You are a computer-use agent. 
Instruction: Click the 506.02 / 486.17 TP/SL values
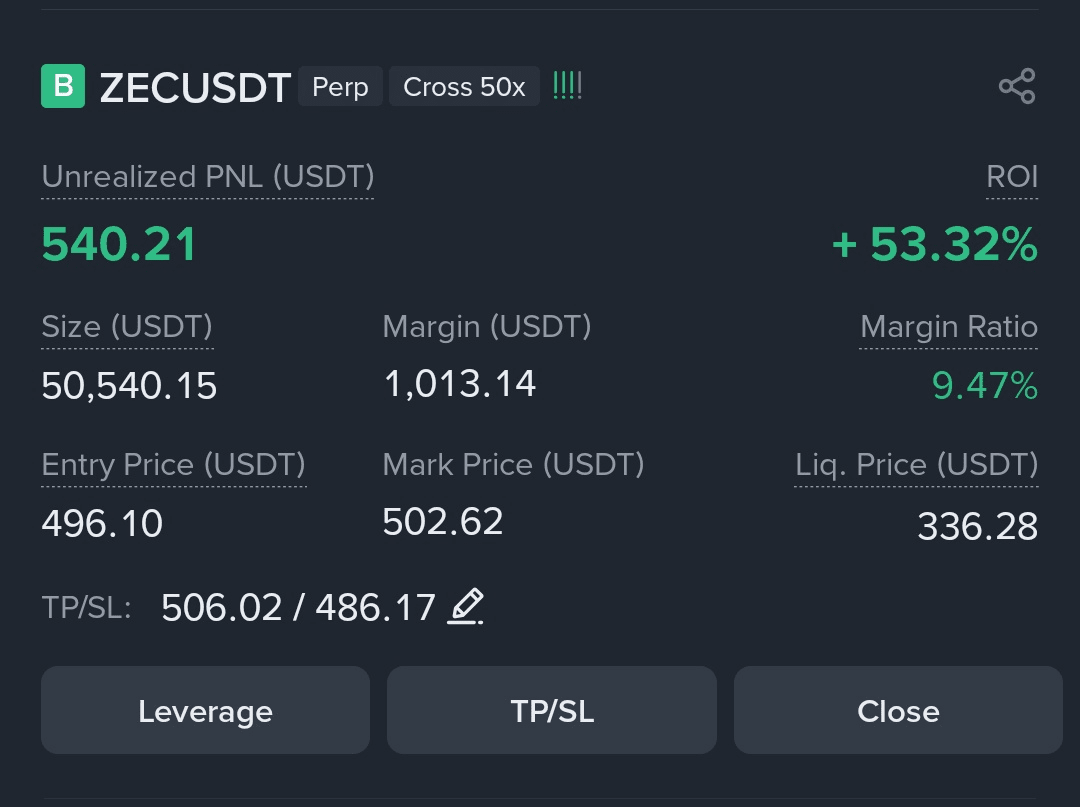click(298, 607)
